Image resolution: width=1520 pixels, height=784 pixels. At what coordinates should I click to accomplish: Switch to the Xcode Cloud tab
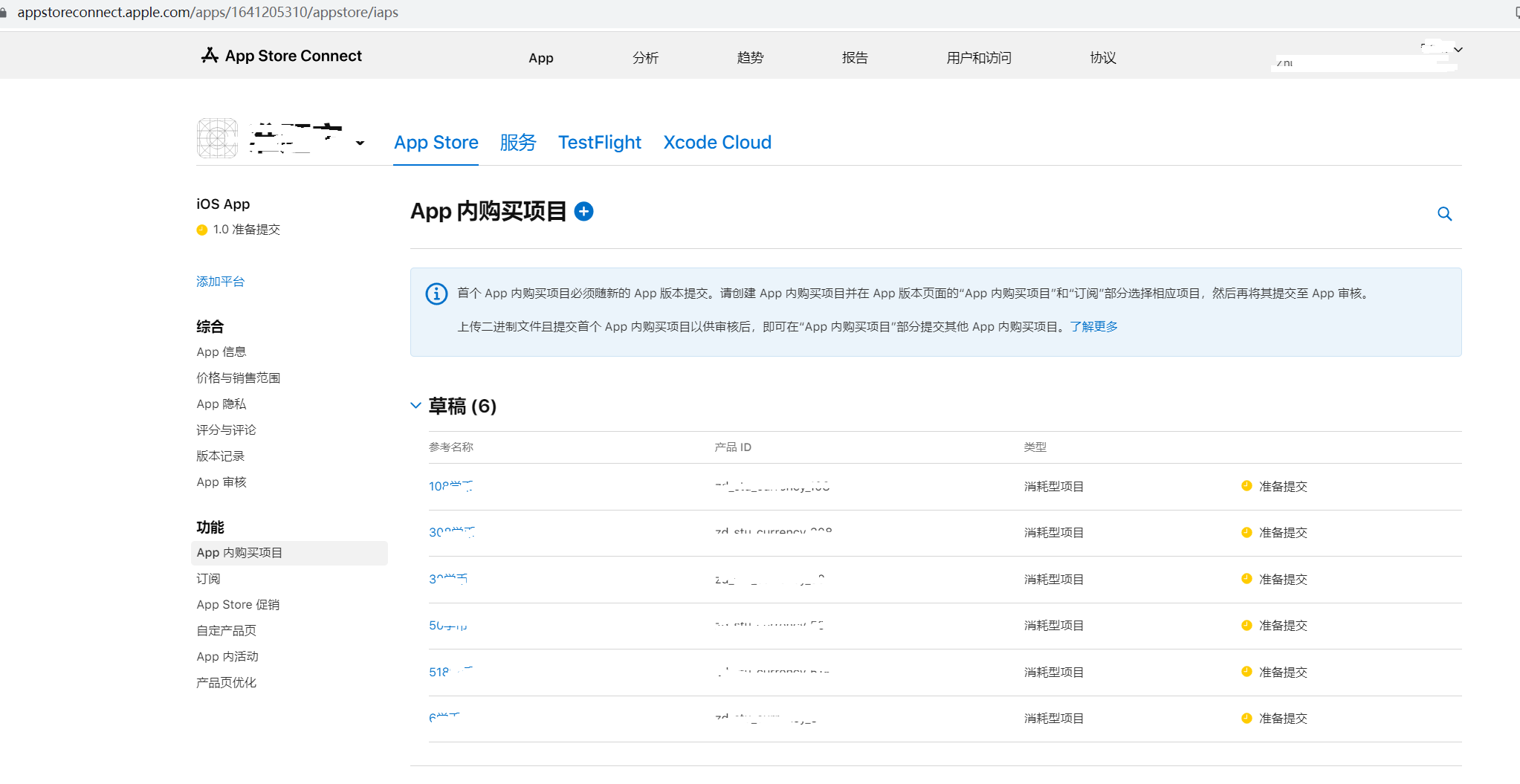pyautogui.click(x=717, y=142)
